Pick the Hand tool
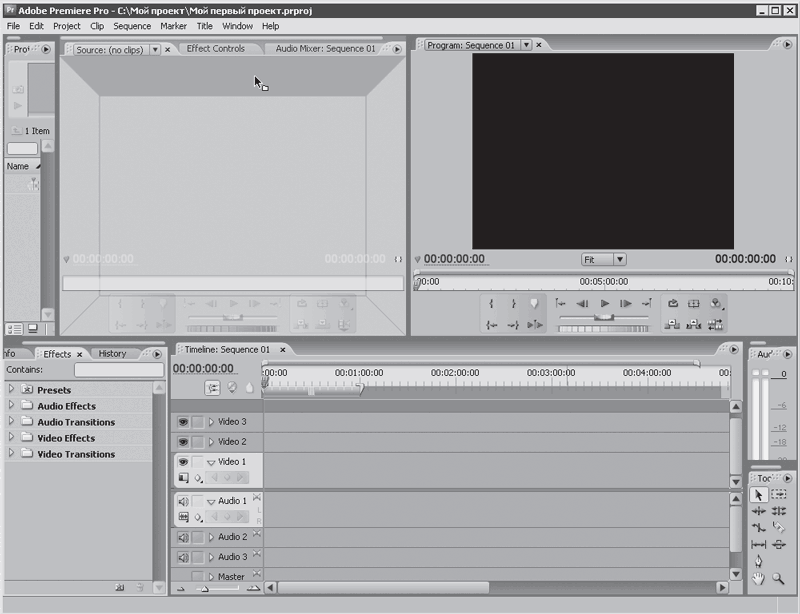Image resolution: width=800 pixels, height=614 pixels. coord(759,578)
